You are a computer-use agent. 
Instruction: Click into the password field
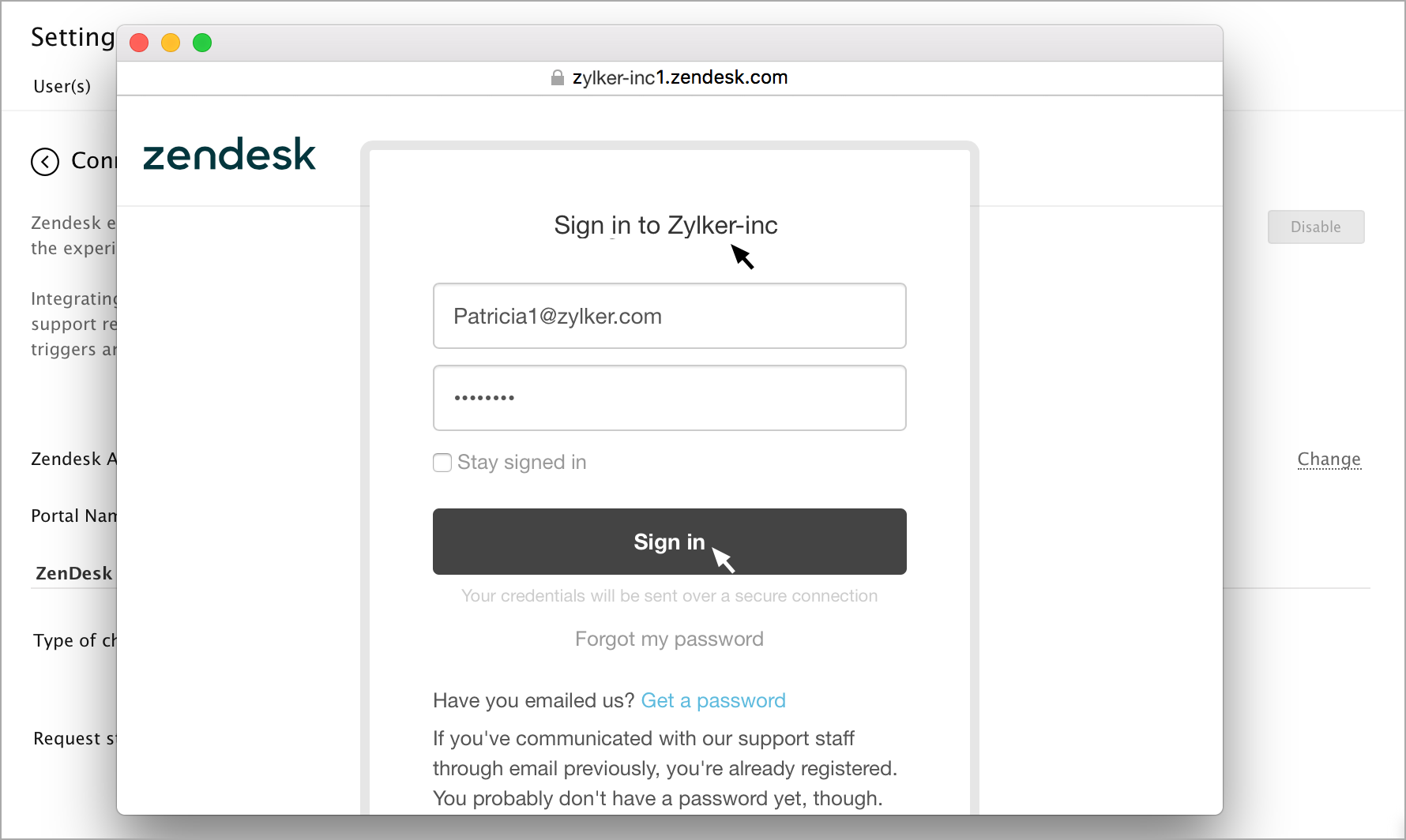(670, 398)
